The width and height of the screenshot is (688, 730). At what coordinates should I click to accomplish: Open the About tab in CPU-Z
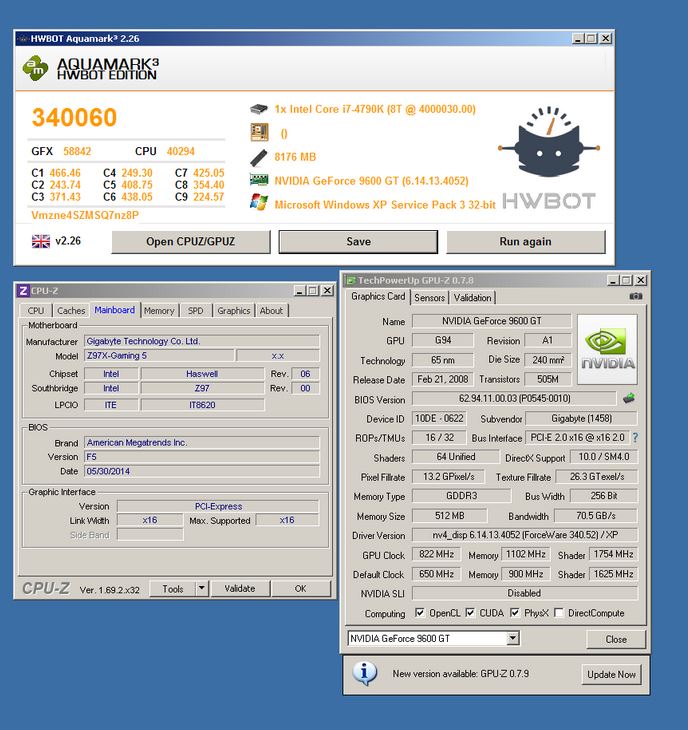tap(271, 311)
